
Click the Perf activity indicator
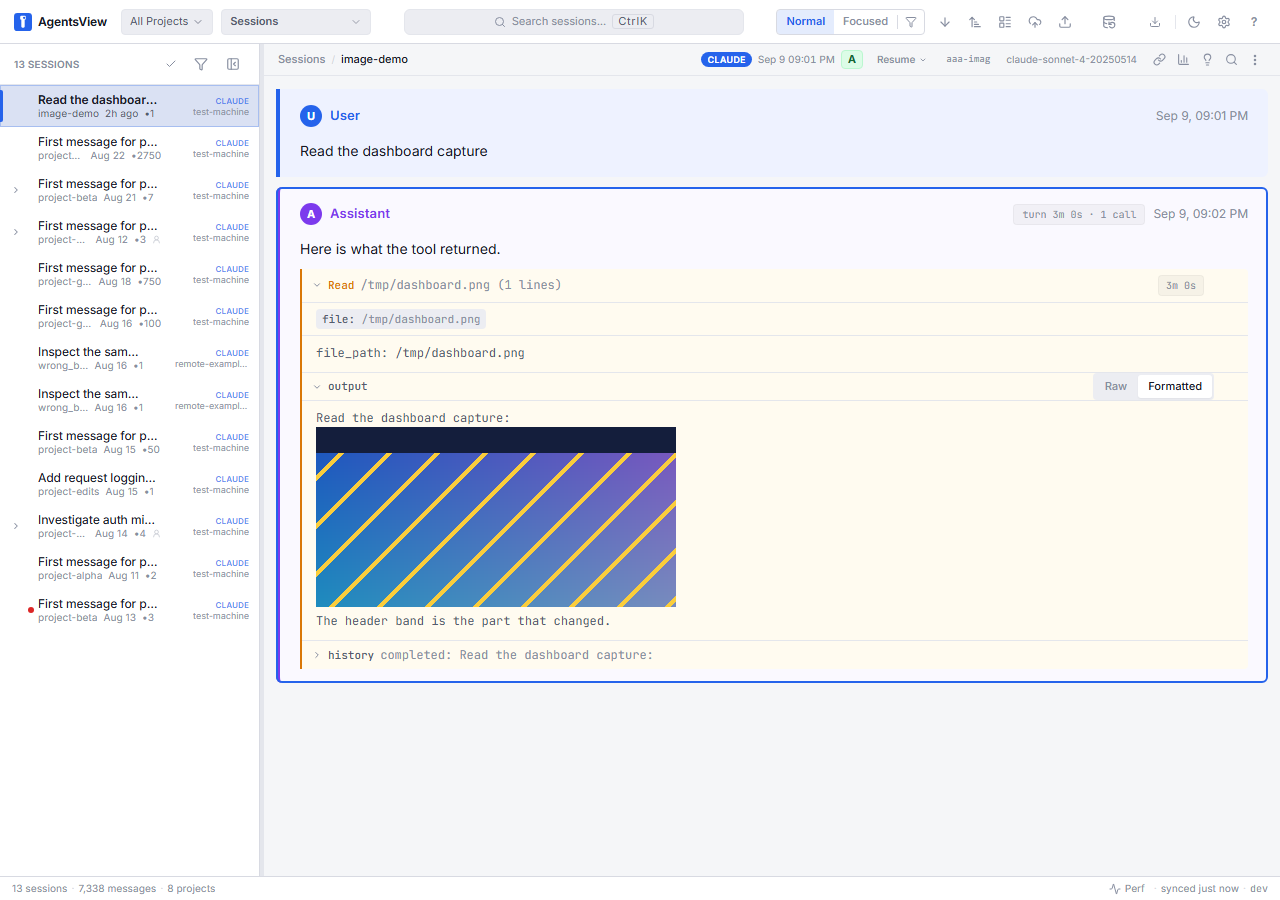coord(1127,888)
